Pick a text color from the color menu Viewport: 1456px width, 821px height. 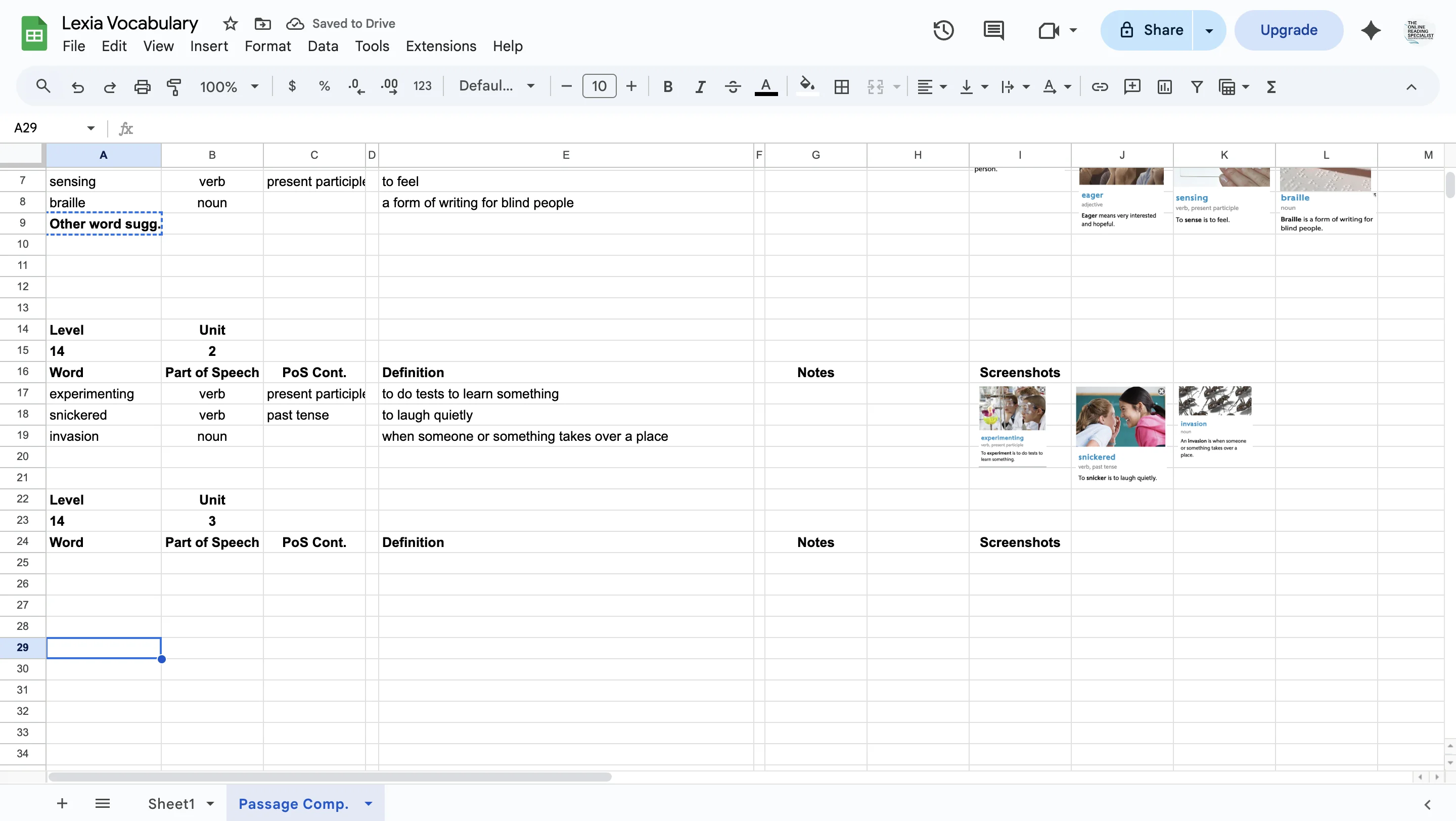766,86
